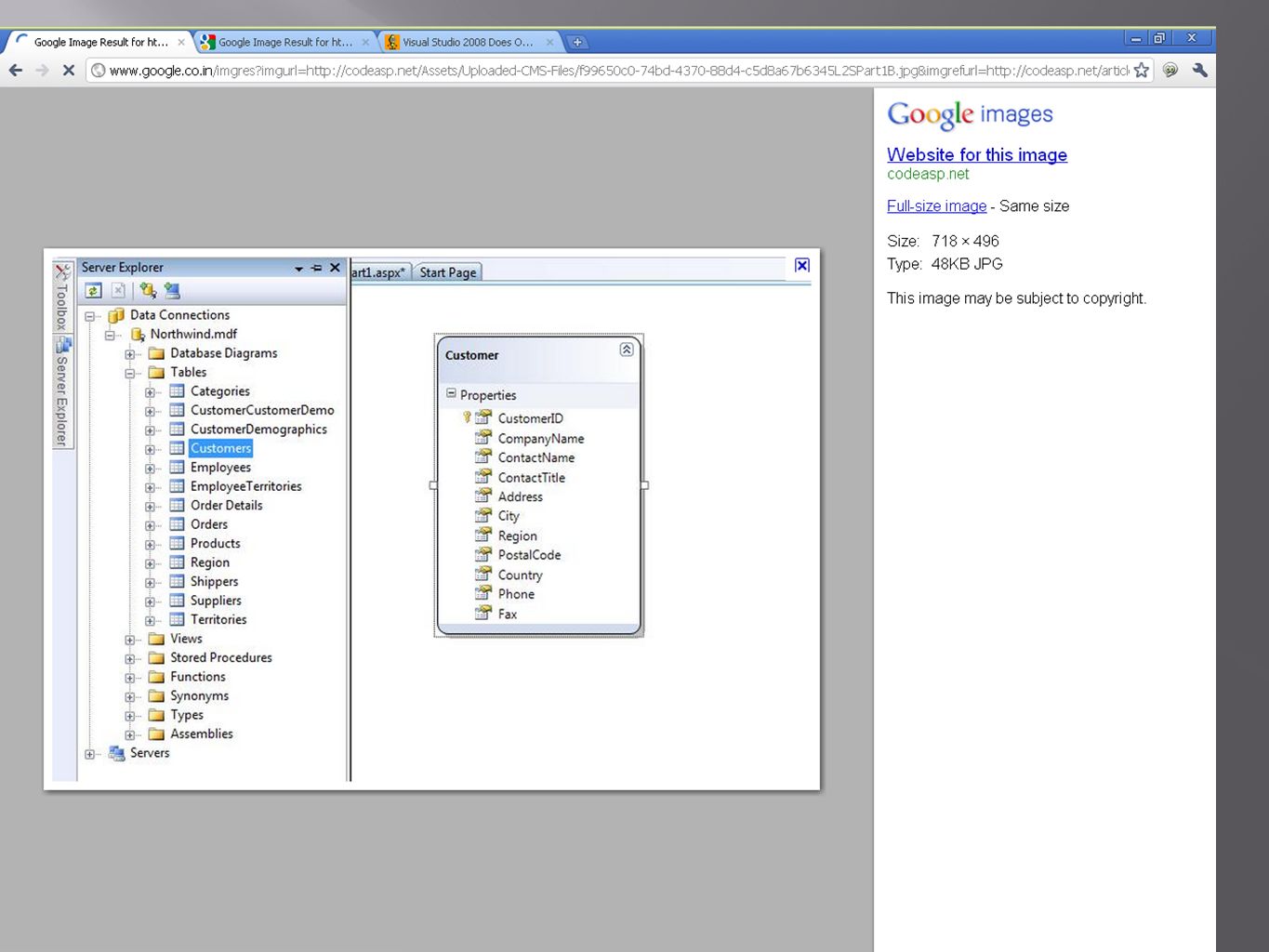This screenshot has width=1269, height=952.
Task: Click Refresh icon in Server Explorer toolbar
Action: (x=94, y=290)
